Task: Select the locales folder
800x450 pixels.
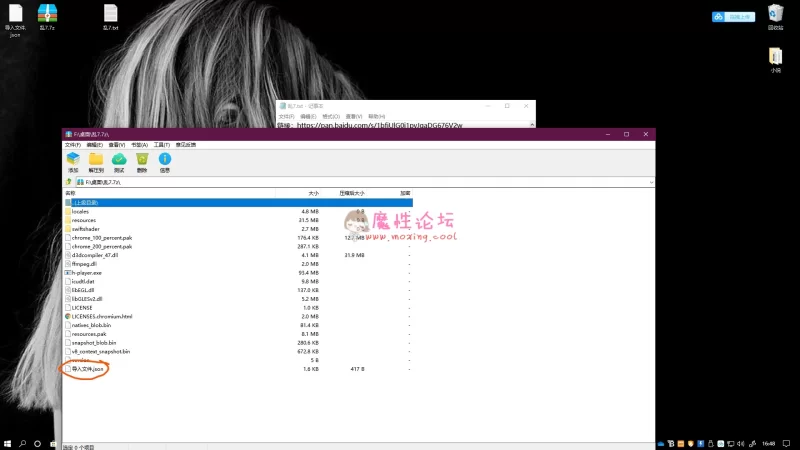Action: click(x=80, y=211)
